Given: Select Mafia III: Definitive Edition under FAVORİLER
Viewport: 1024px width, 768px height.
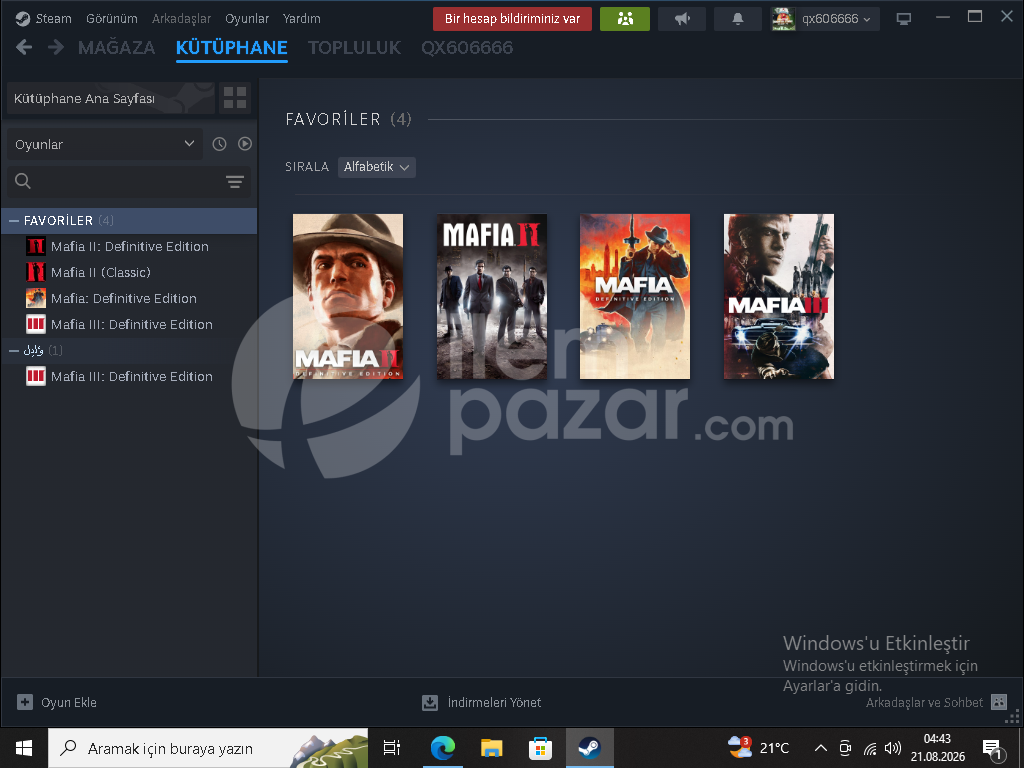Looking at the screenshot, I should pos(129,325).
